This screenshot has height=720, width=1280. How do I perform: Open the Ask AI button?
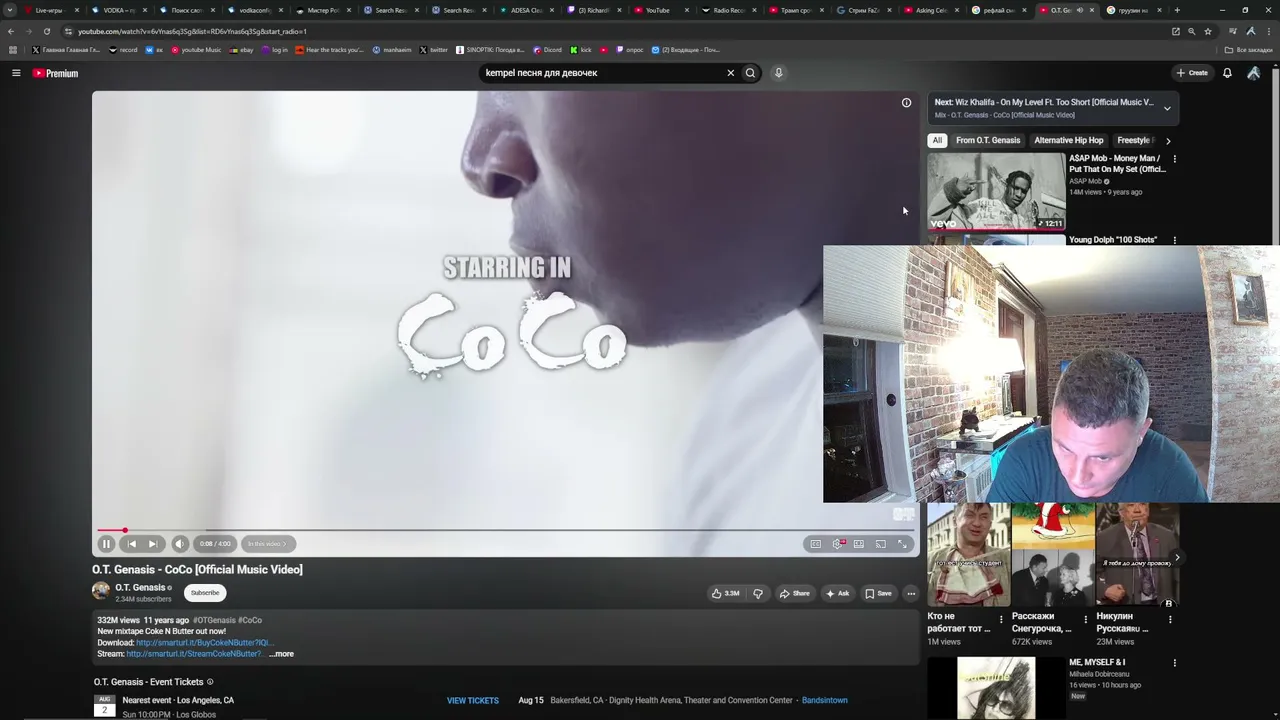point(838,593)
